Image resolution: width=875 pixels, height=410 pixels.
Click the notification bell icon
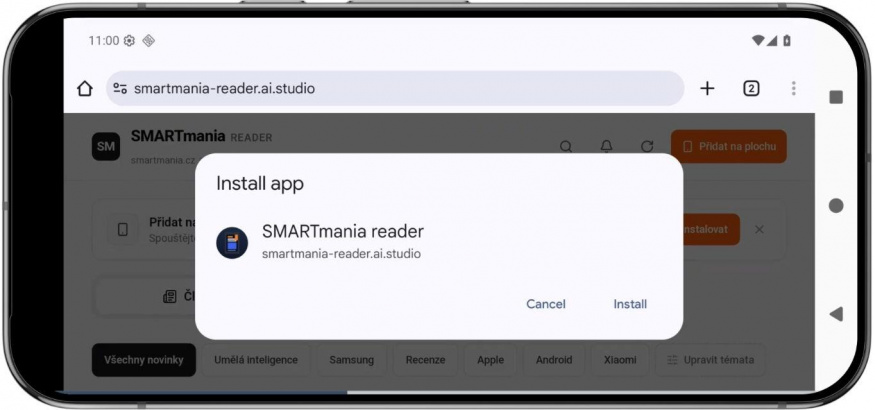(x=607, y=147)
